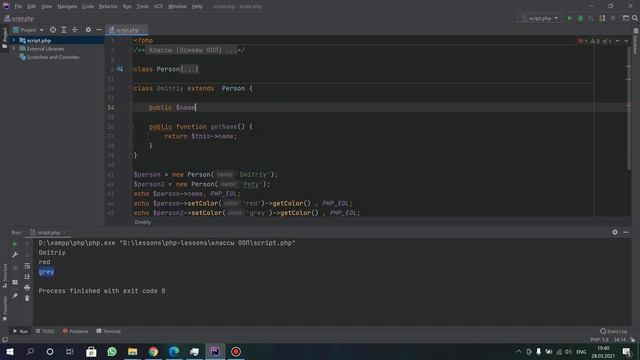Screen dimensions: 640x360
Task: Start debugging with the green bug icon
Action: [580, 18]
